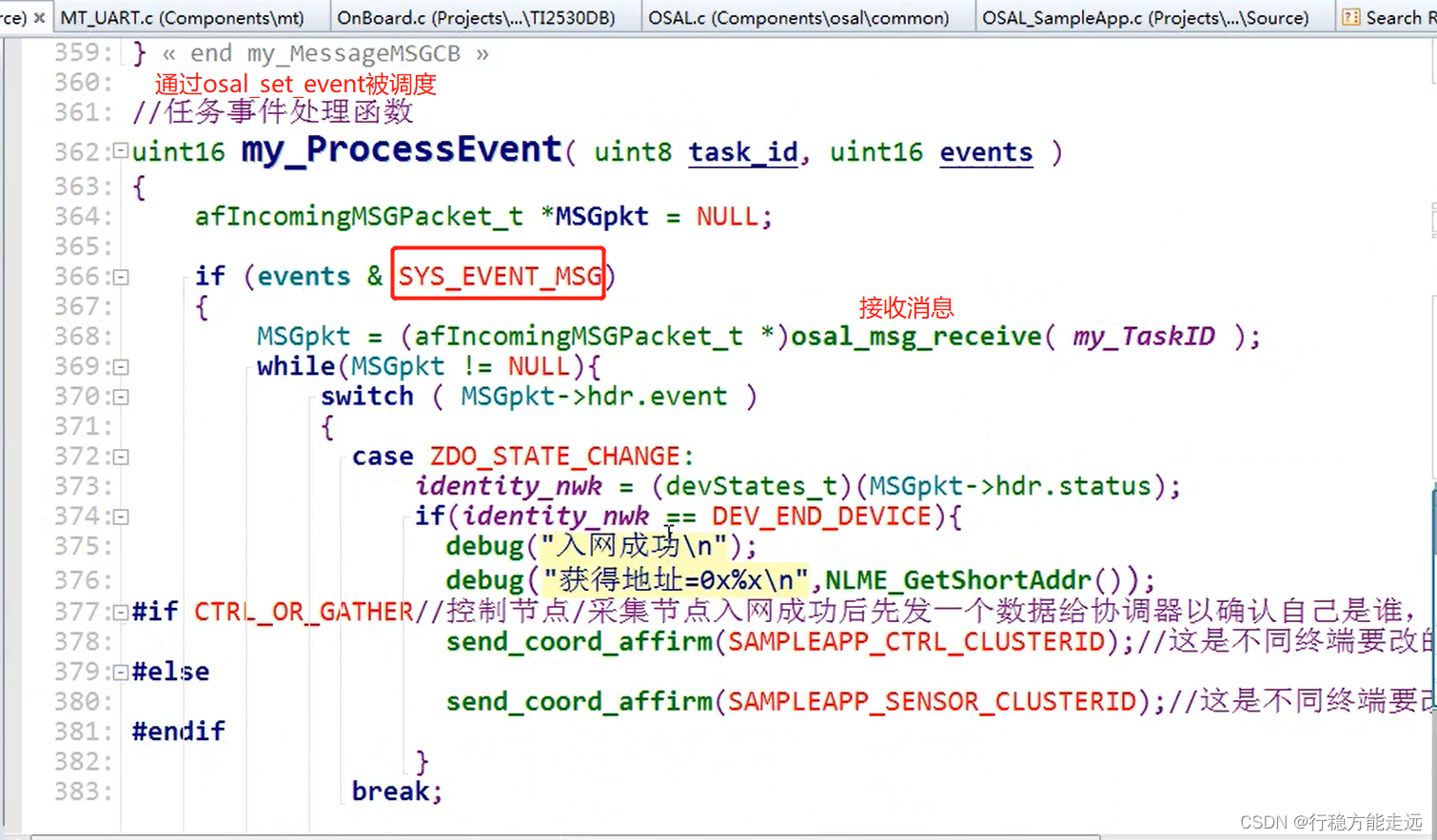Click SAMPLEAPP_SENSOR_CLUSTERID argument

(x=933, y=702)
